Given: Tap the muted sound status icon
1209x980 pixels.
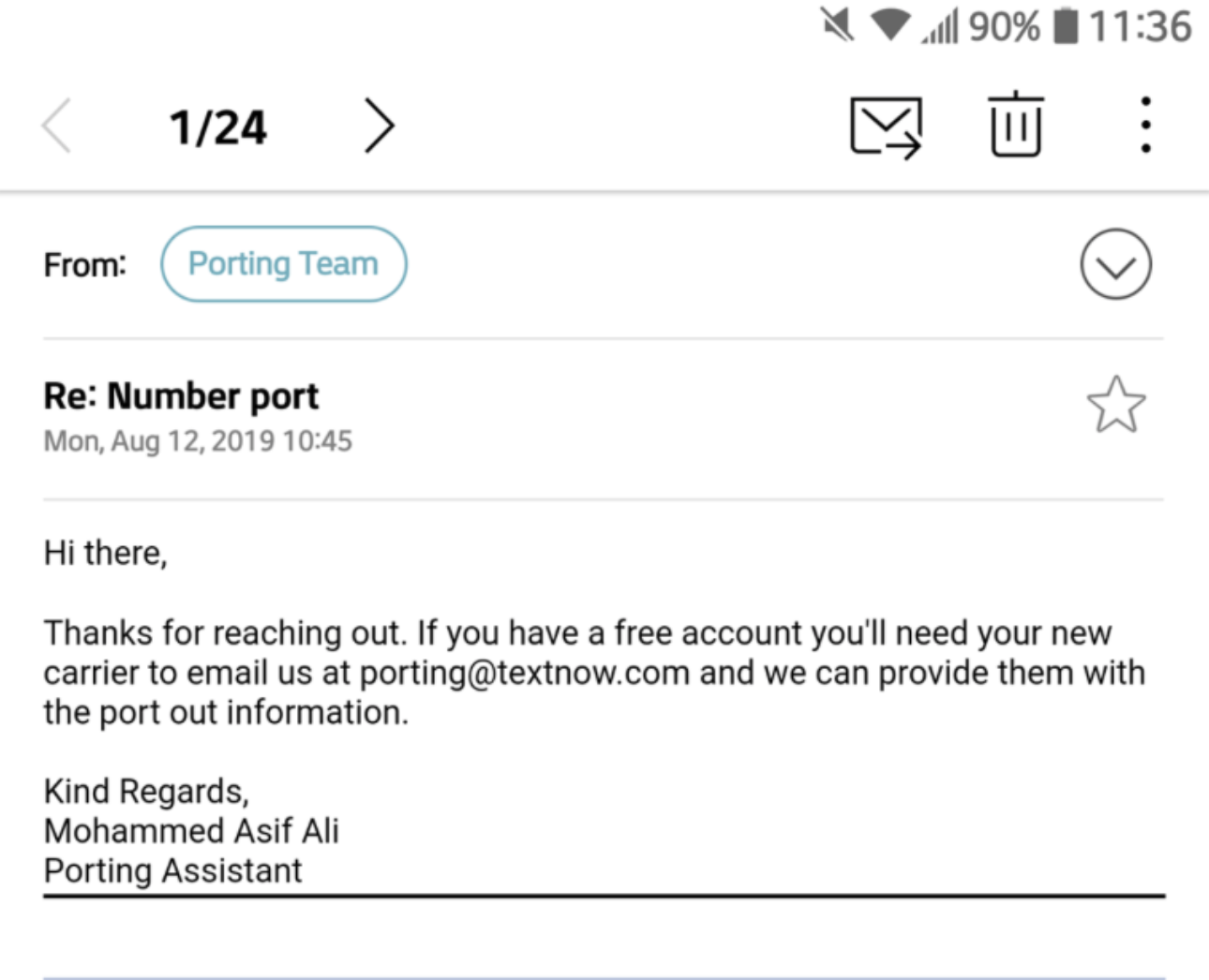Looking at the screenshot, I should click(838, 25).
